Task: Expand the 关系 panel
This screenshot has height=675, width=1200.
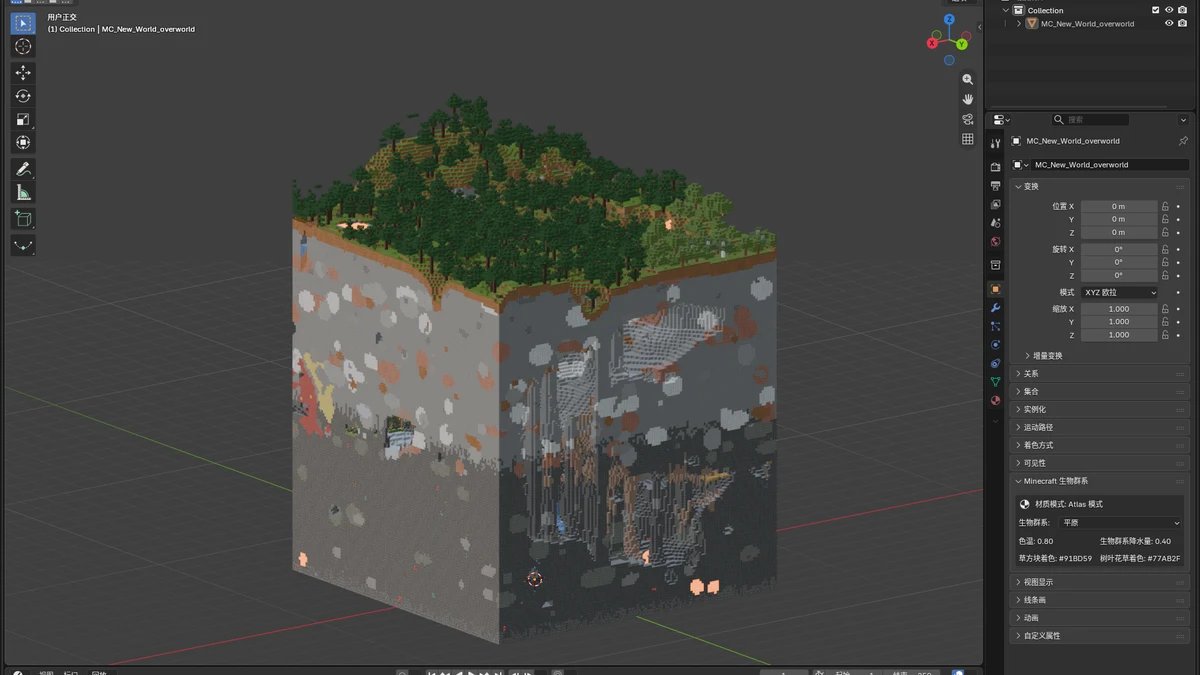Action: [1097, 374]
